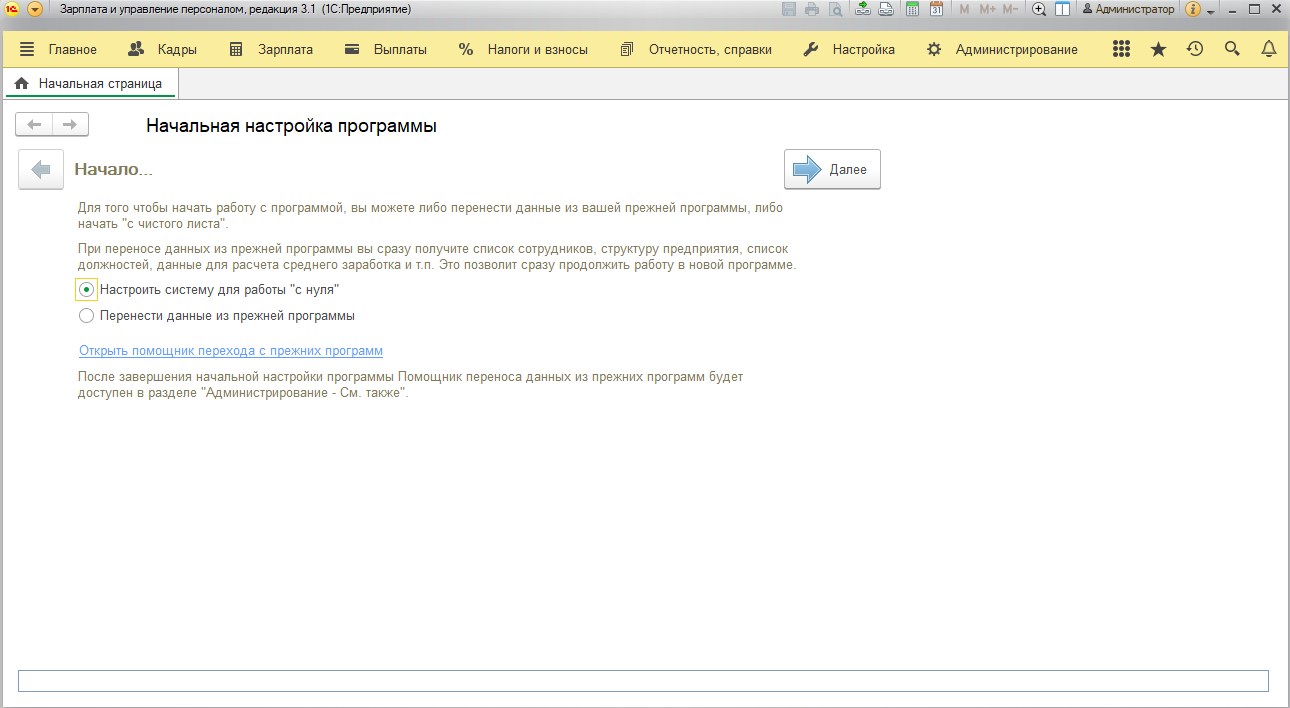
Task: Open the Выплаты section
Action: 385,49
